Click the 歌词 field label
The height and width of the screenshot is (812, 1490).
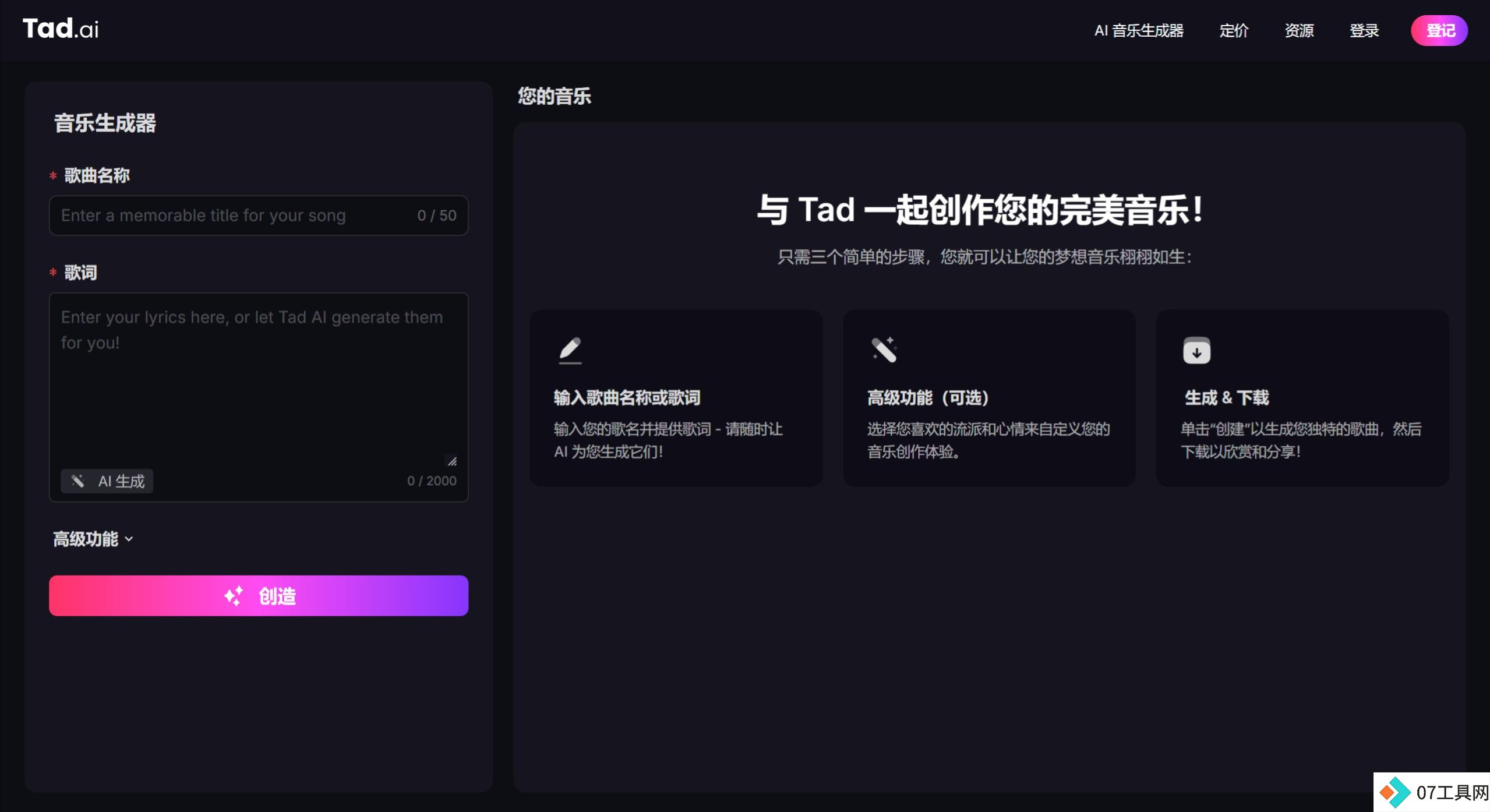click(80, 273)
